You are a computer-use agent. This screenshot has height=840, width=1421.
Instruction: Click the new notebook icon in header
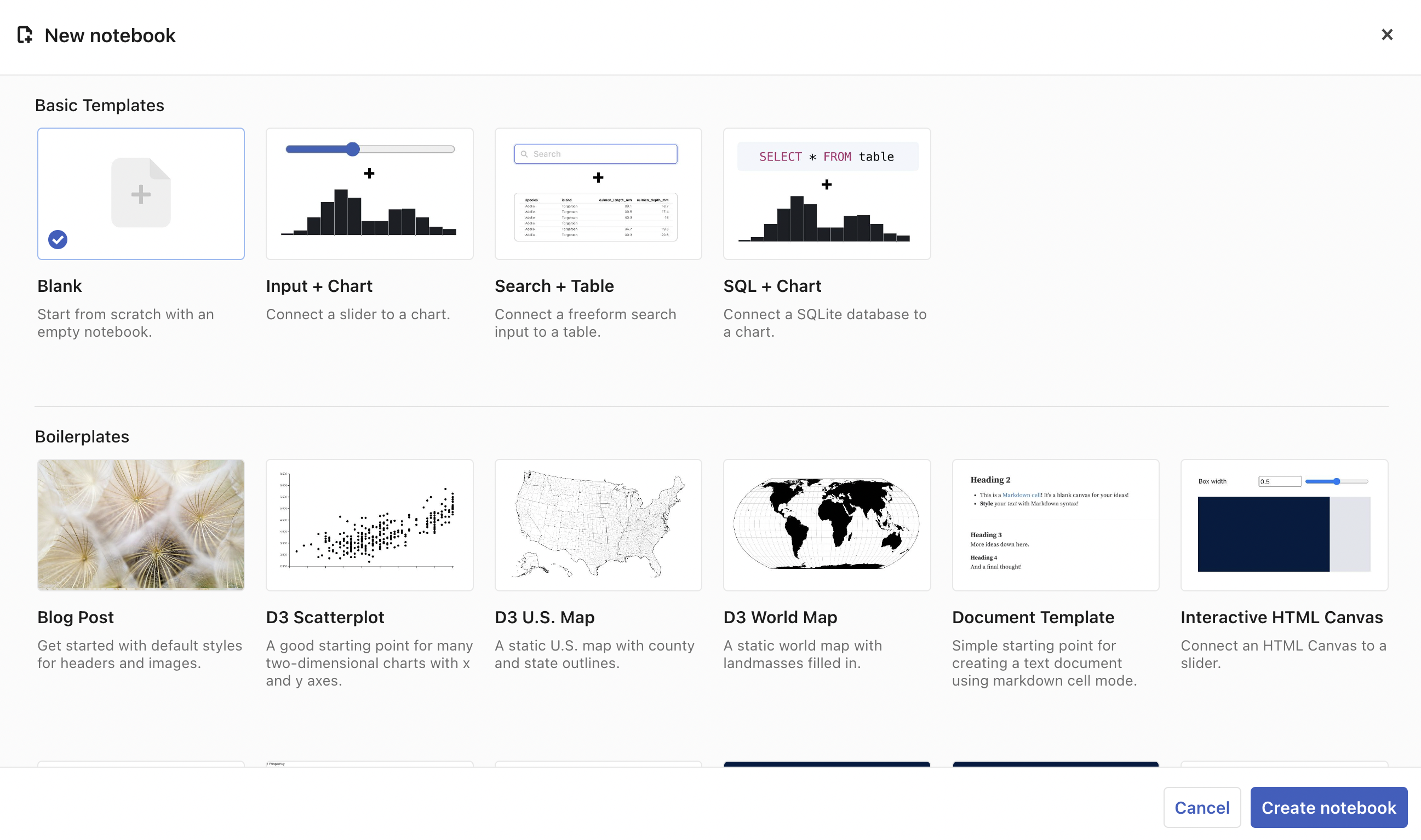coord(25,35)
